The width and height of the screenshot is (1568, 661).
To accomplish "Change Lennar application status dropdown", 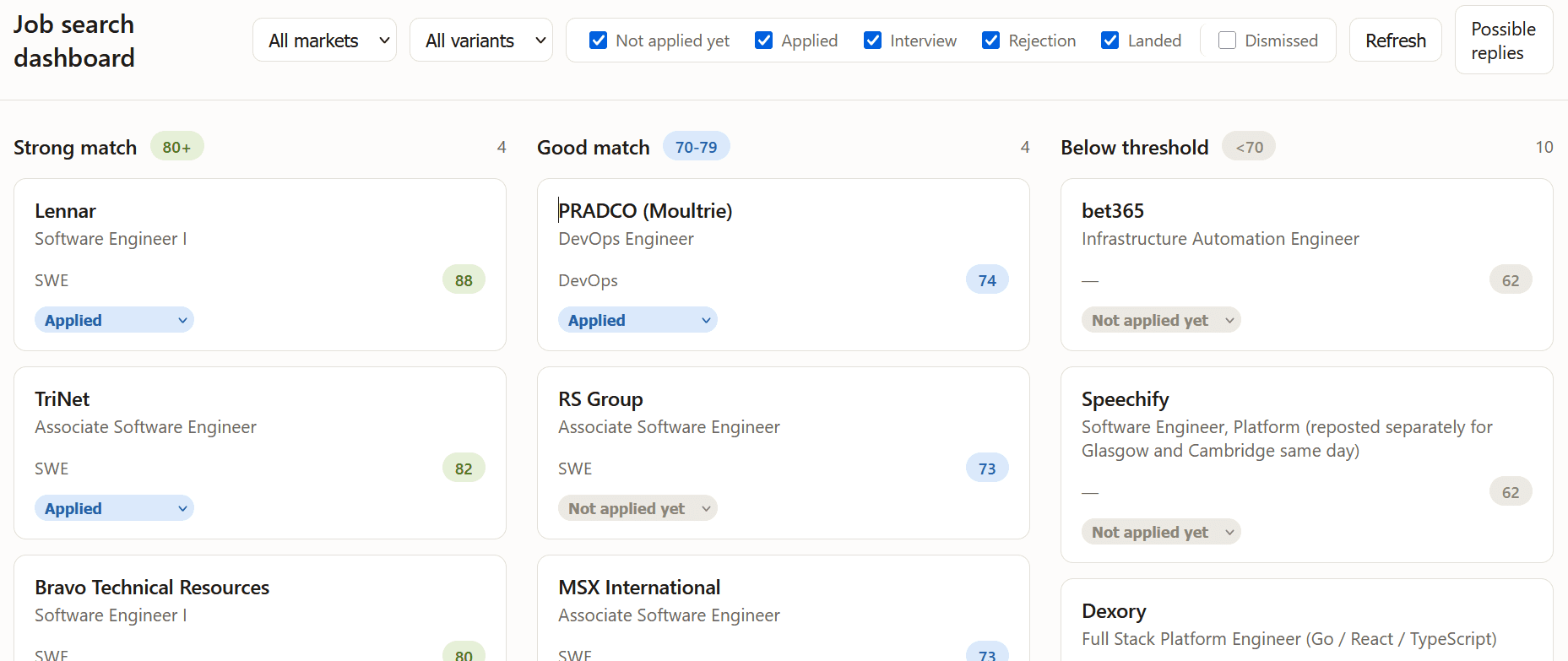I will point(114,320).
